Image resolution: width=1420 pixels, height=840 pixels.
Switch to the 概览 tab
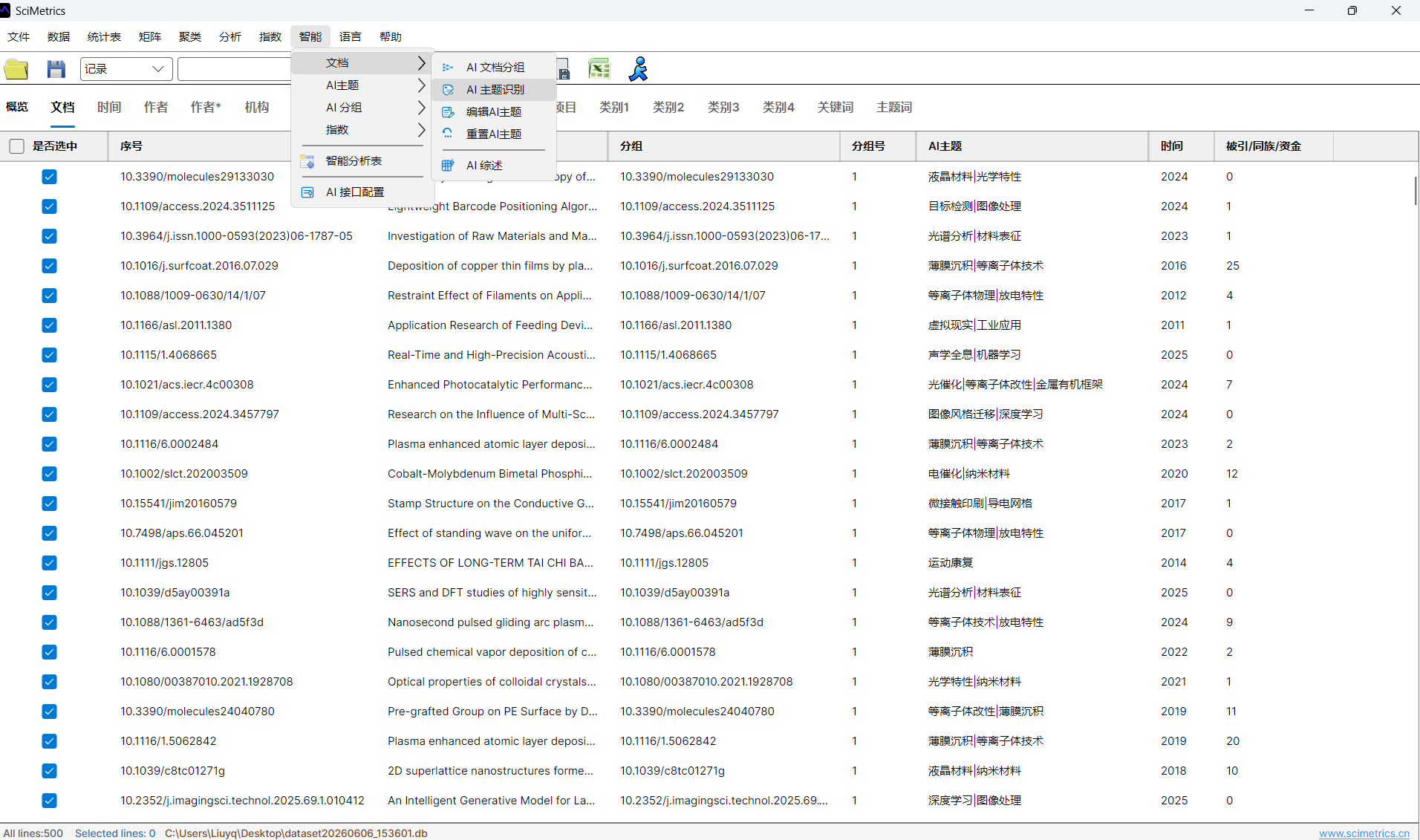pos(17,107)
